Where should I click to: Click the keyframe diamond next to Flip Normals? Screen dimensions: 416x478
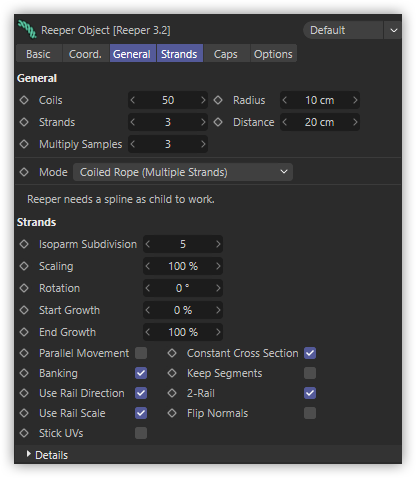click(x=172, y=413)
